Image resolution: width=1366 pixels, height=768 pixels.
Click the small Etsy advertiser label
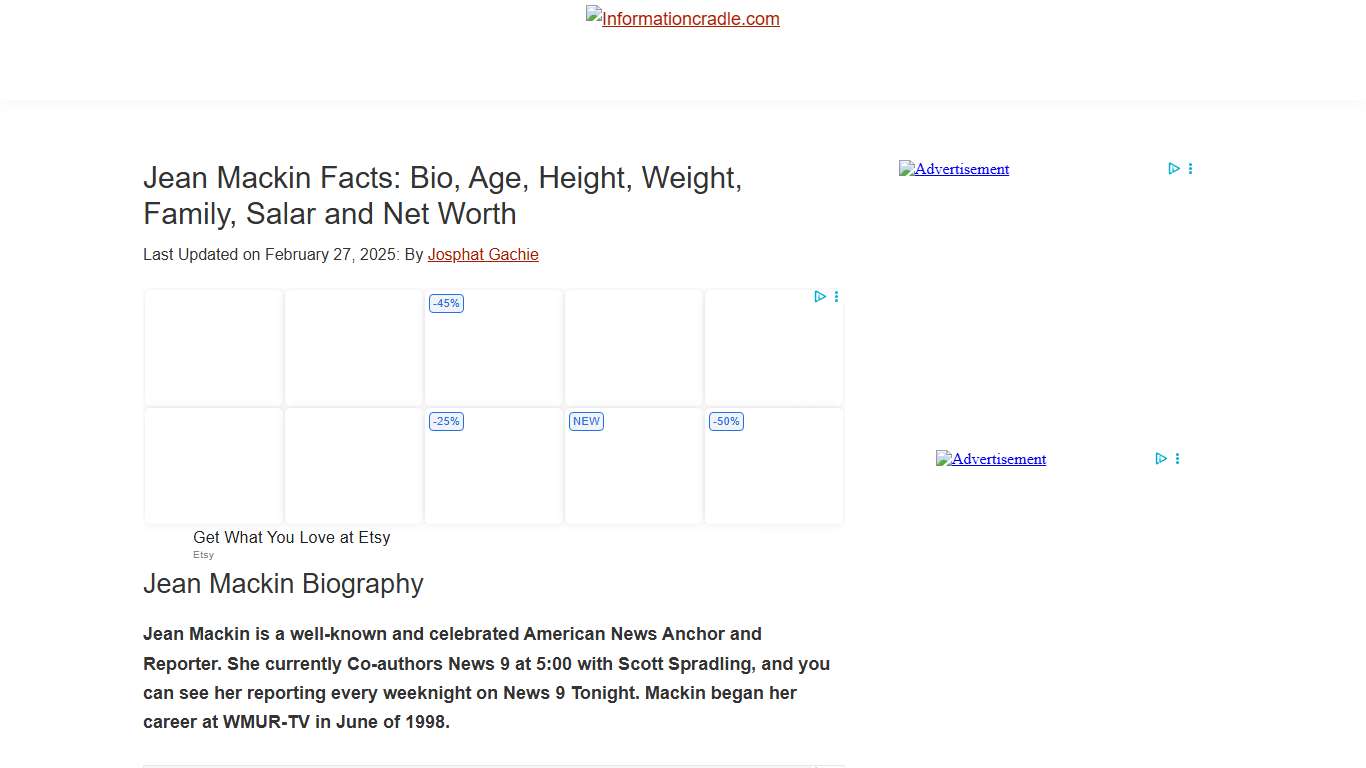pyautogui.click(x=204, y=555)
